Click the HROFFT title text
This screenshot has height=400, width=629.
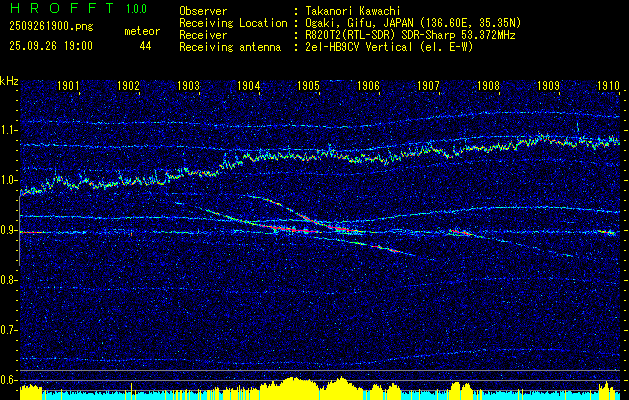click(x=62, y=8)
